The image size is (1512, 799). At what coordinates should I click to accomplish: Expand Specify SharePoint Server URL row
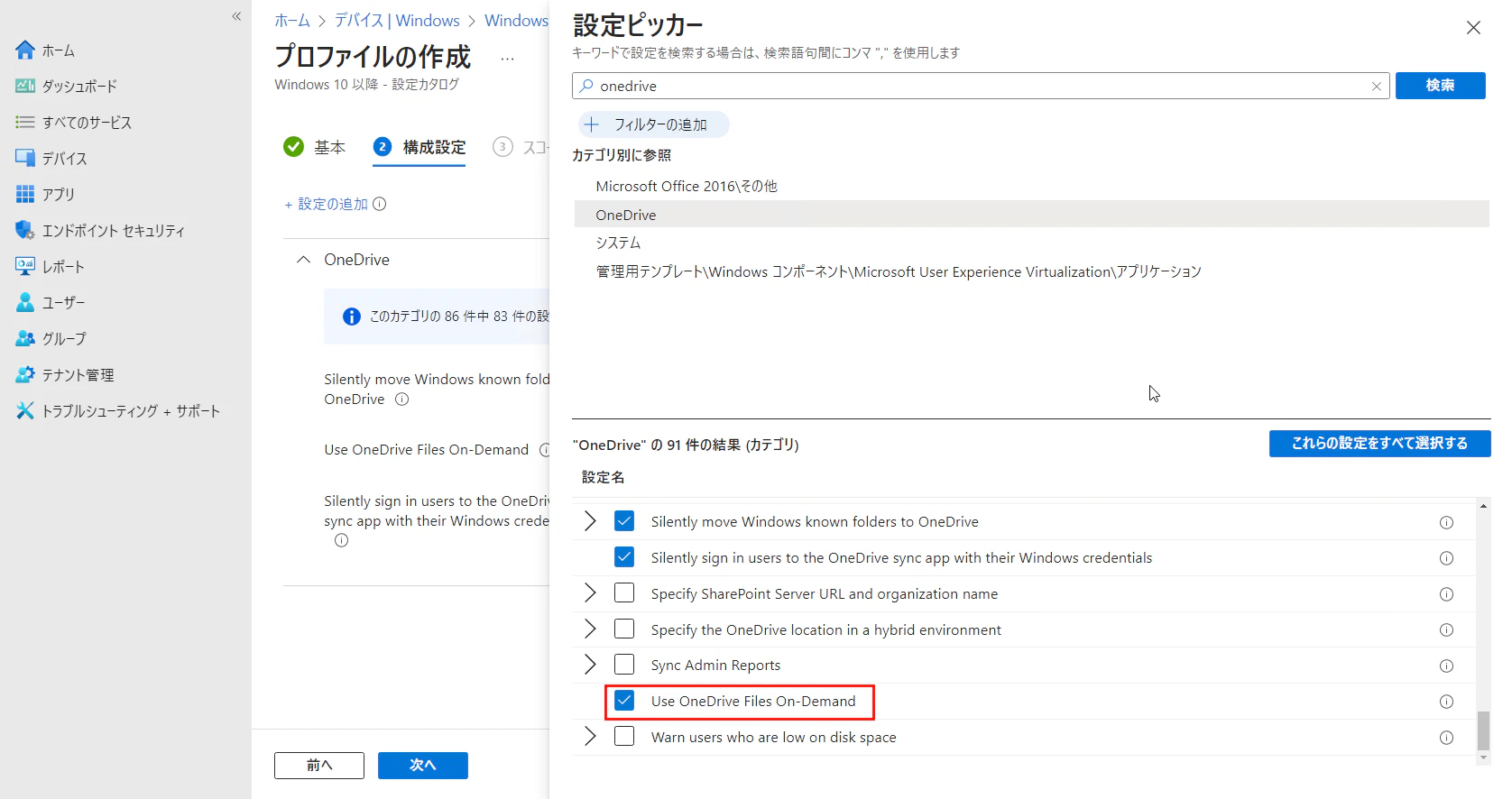[590, 593]
